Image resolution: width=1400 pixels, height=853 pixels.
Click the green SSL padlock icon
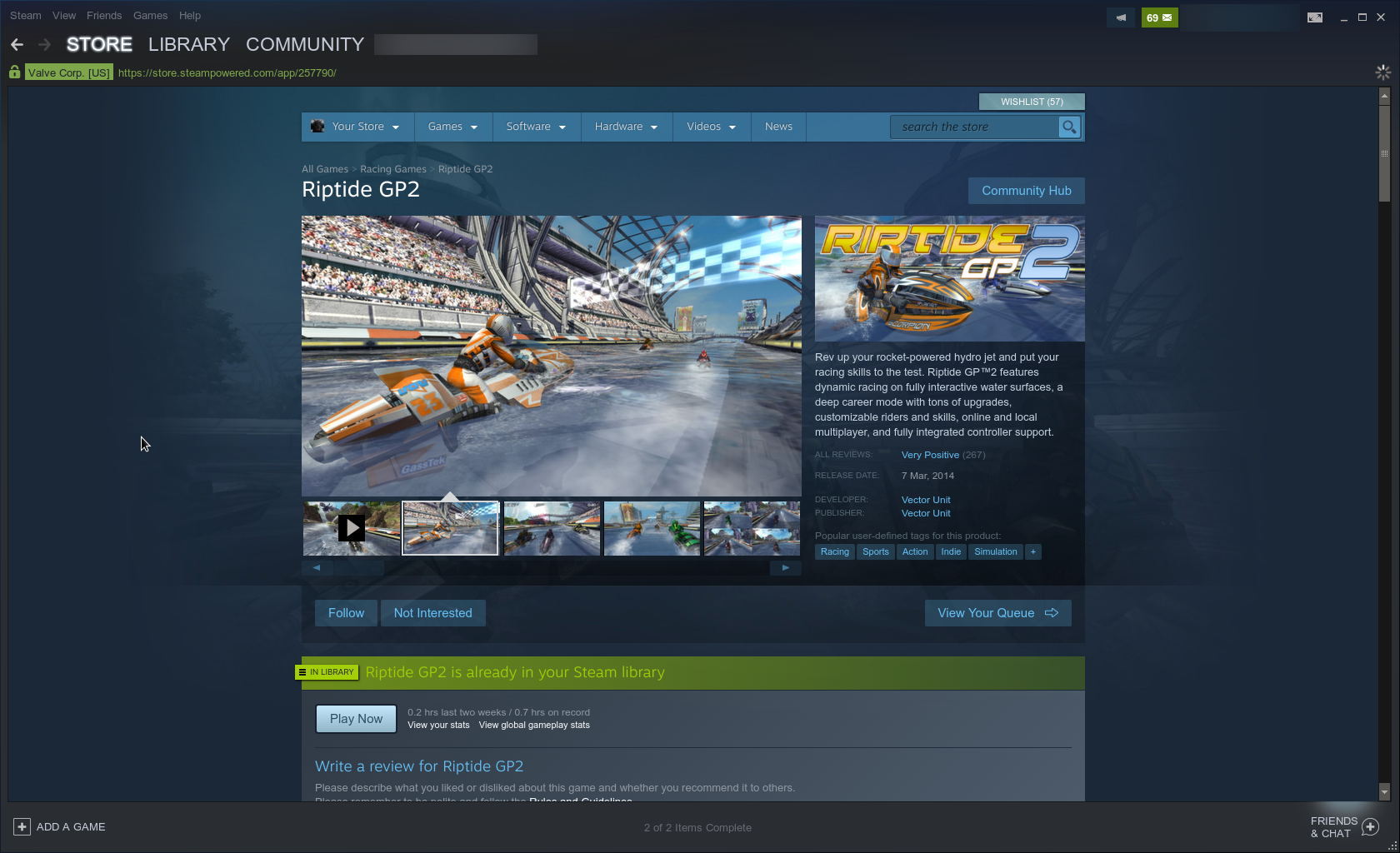tap(15, 72)
